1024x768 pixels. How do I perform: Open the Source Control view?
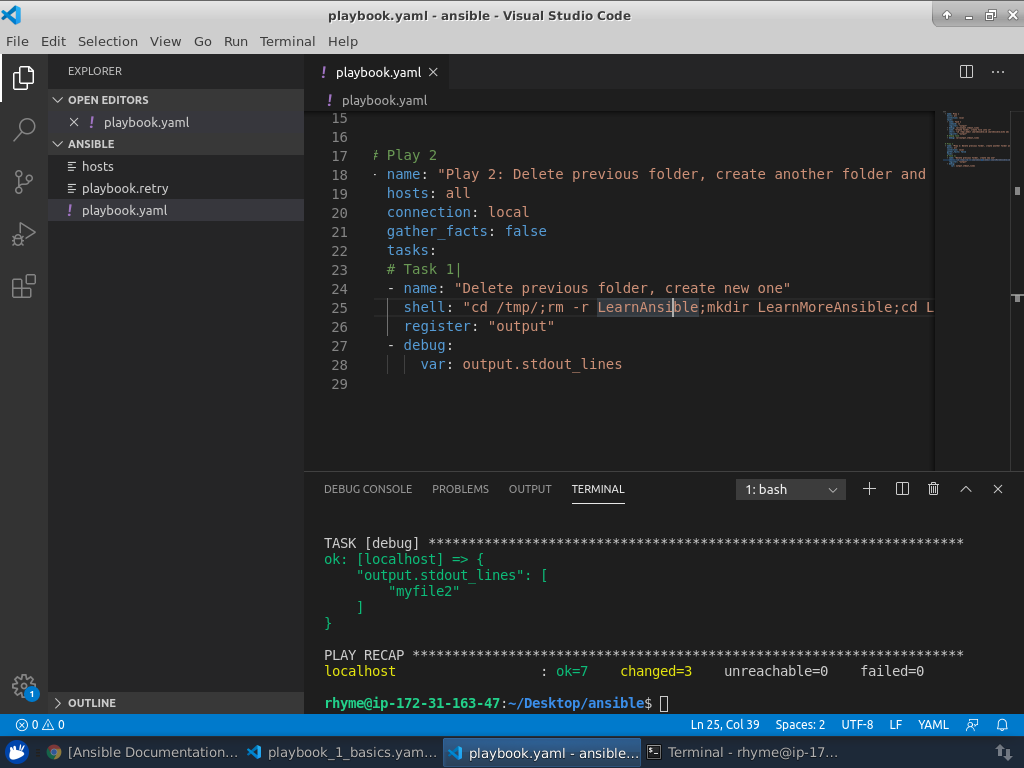[24, 182]
